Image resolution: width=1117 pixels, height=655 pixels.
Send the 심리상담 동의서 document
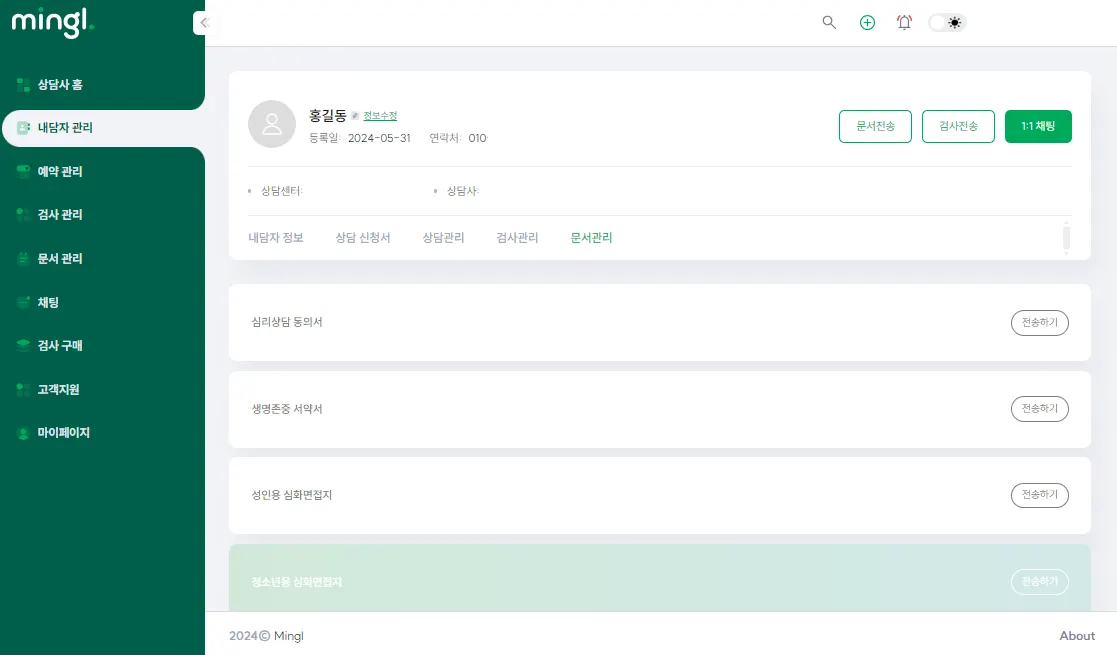1040,323
